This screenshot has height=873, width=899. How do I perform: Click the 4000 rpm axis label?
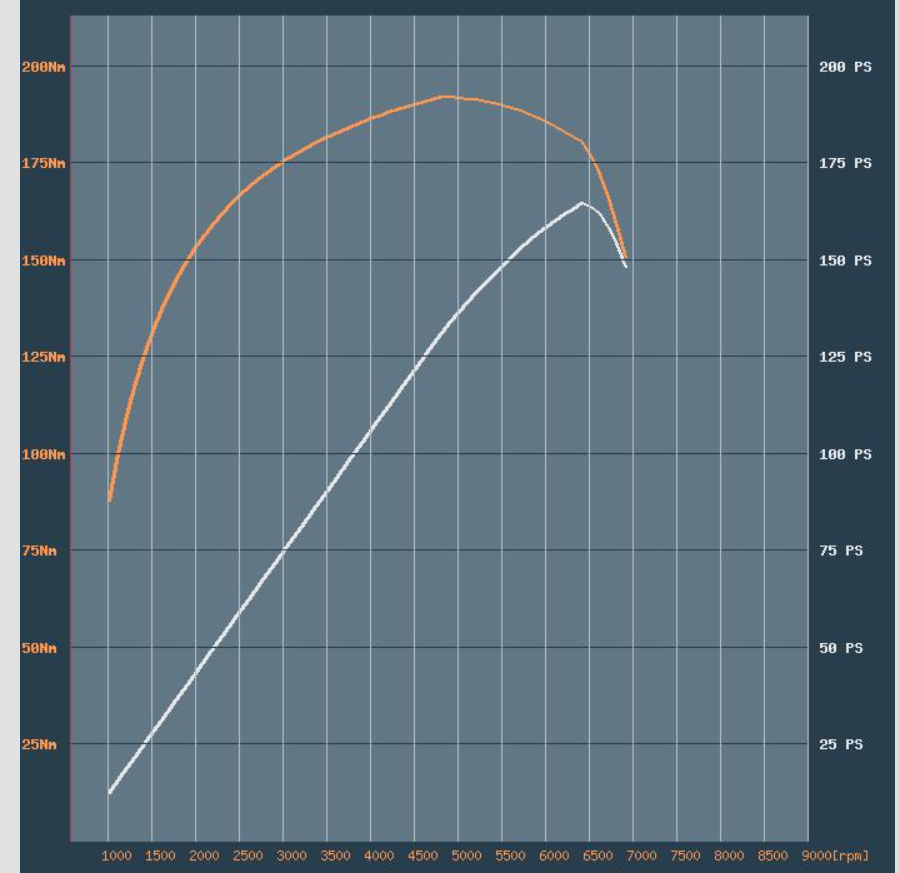[379, 856]
